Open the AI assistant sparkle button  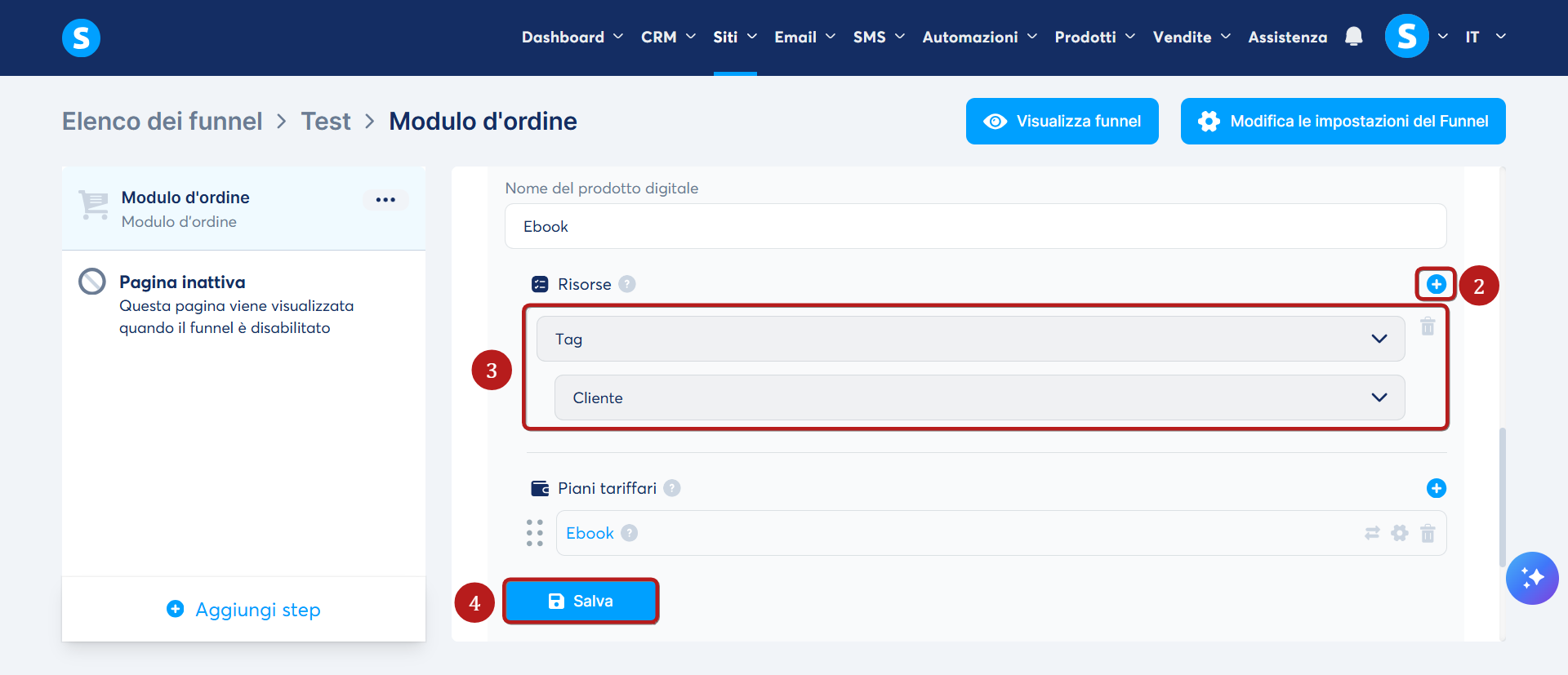coord(1532,578)
